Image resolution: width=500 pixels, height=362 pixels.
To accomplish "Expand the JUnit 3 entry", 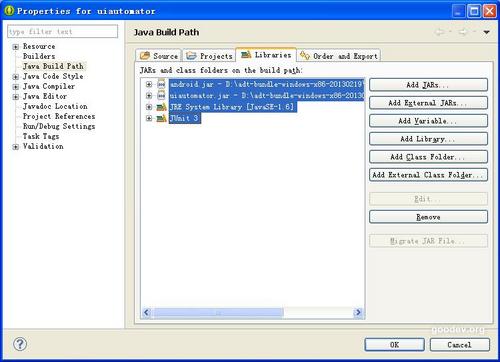I will (x=149, y=118).
